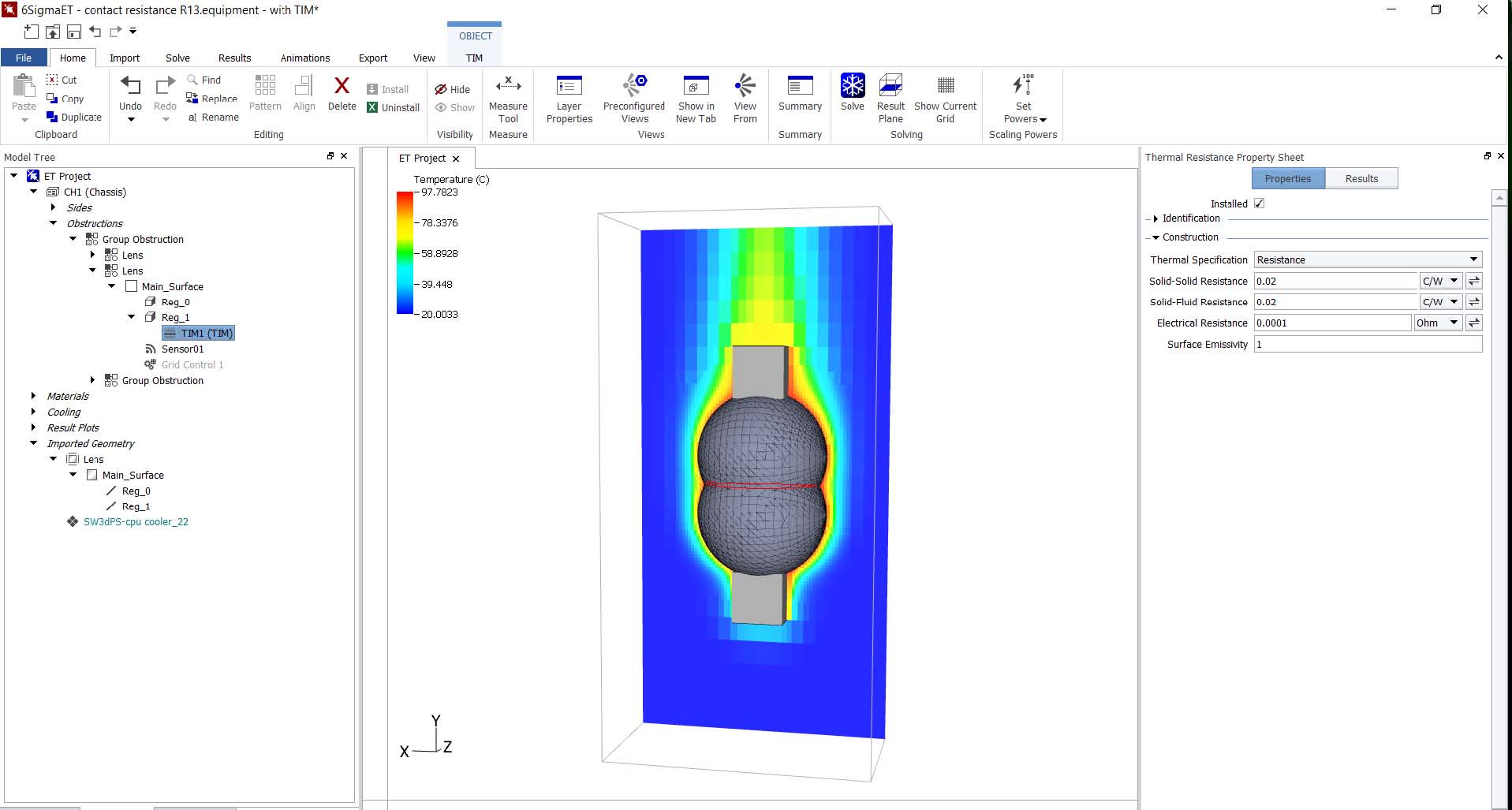This screenshot has height=810, width=1512.
Task: Switch to the Animations ribbon tab
Action: coord(304,58)
